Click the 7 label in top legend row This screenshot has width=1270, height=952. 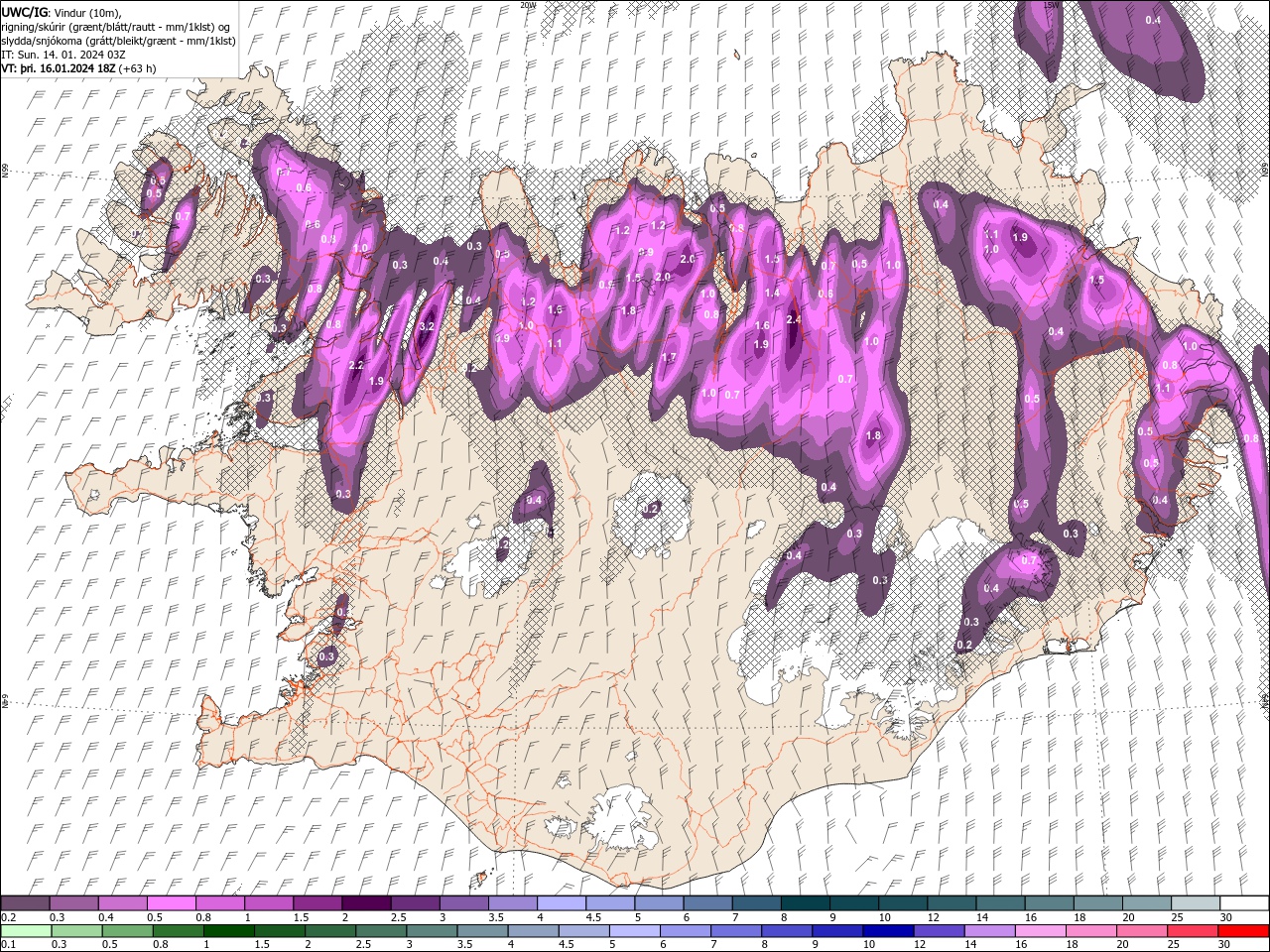click(734, 917)
